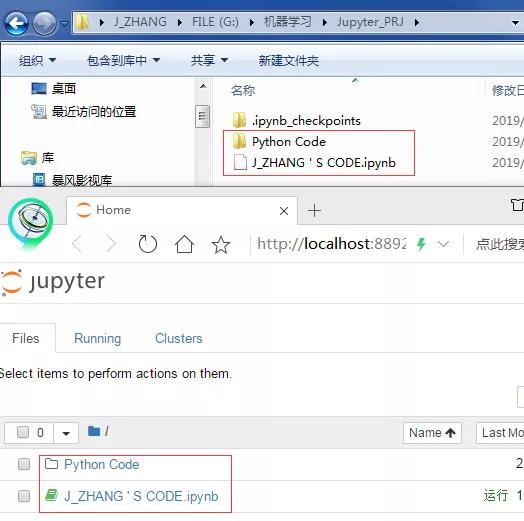Viewport: 524px width, 521px height.
Task: Click the browser logo icon
Action: point(30,223)
